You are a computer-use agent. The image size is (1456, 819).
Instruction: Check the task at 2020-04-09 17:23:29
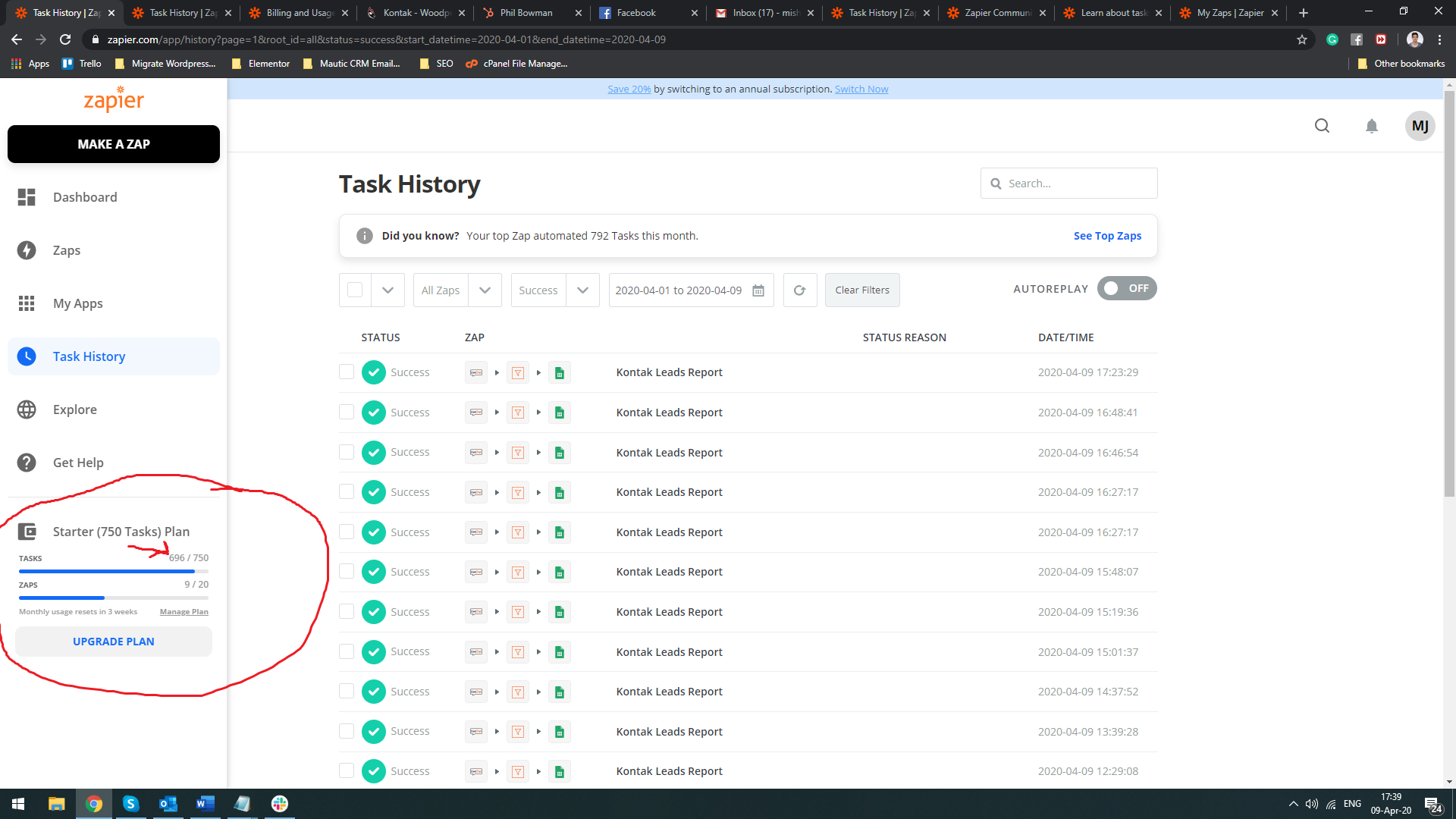click(347, 372)
